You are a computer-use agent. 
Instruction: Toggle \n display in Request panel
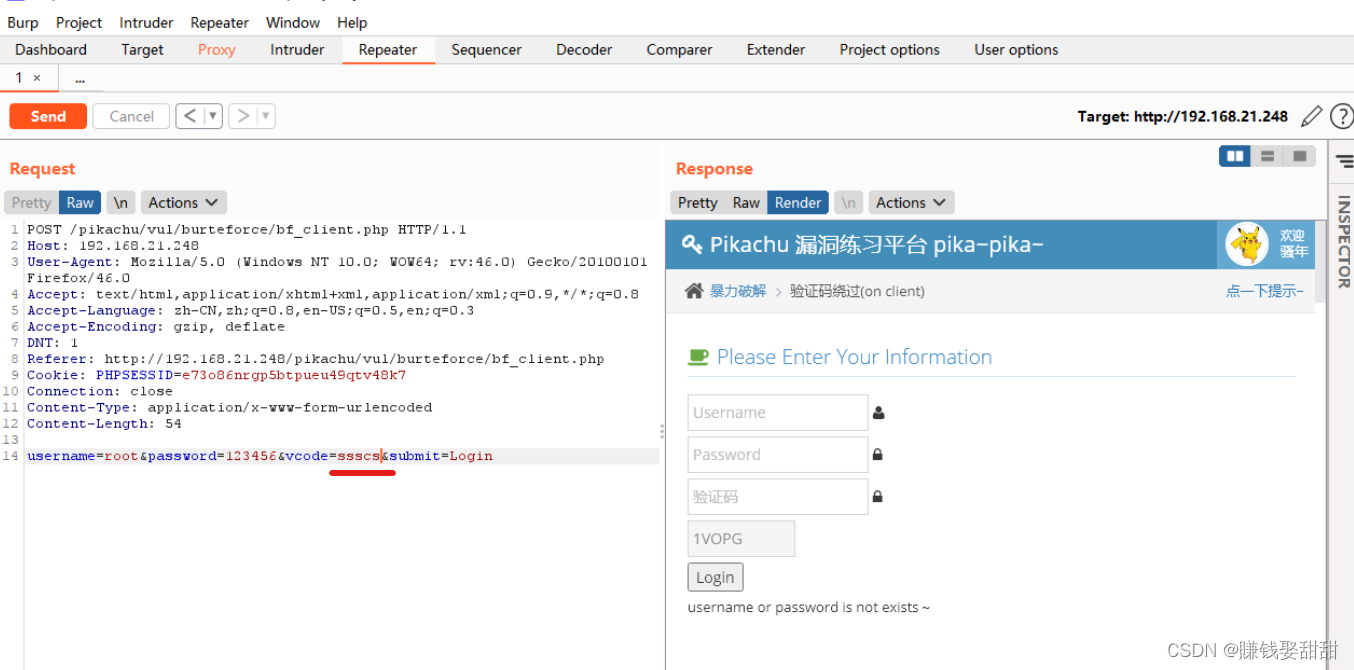tap(120, 202)
